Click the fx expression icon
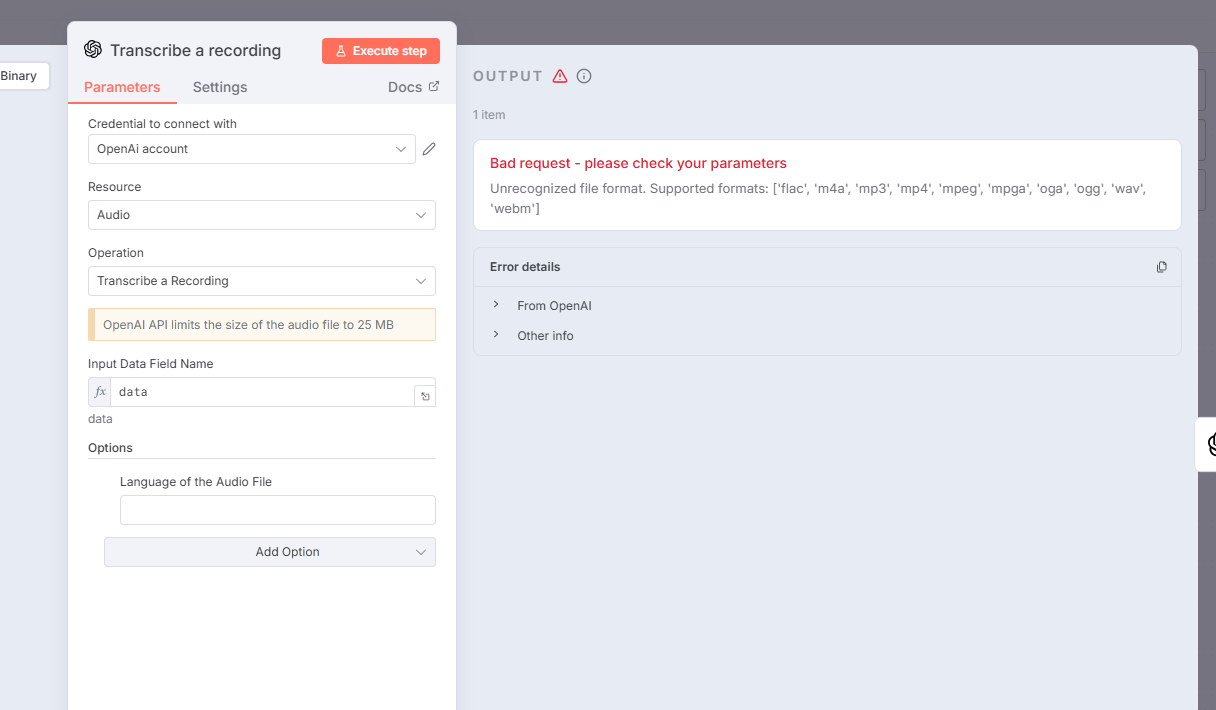1216x710 pixels. click(100, 392)
